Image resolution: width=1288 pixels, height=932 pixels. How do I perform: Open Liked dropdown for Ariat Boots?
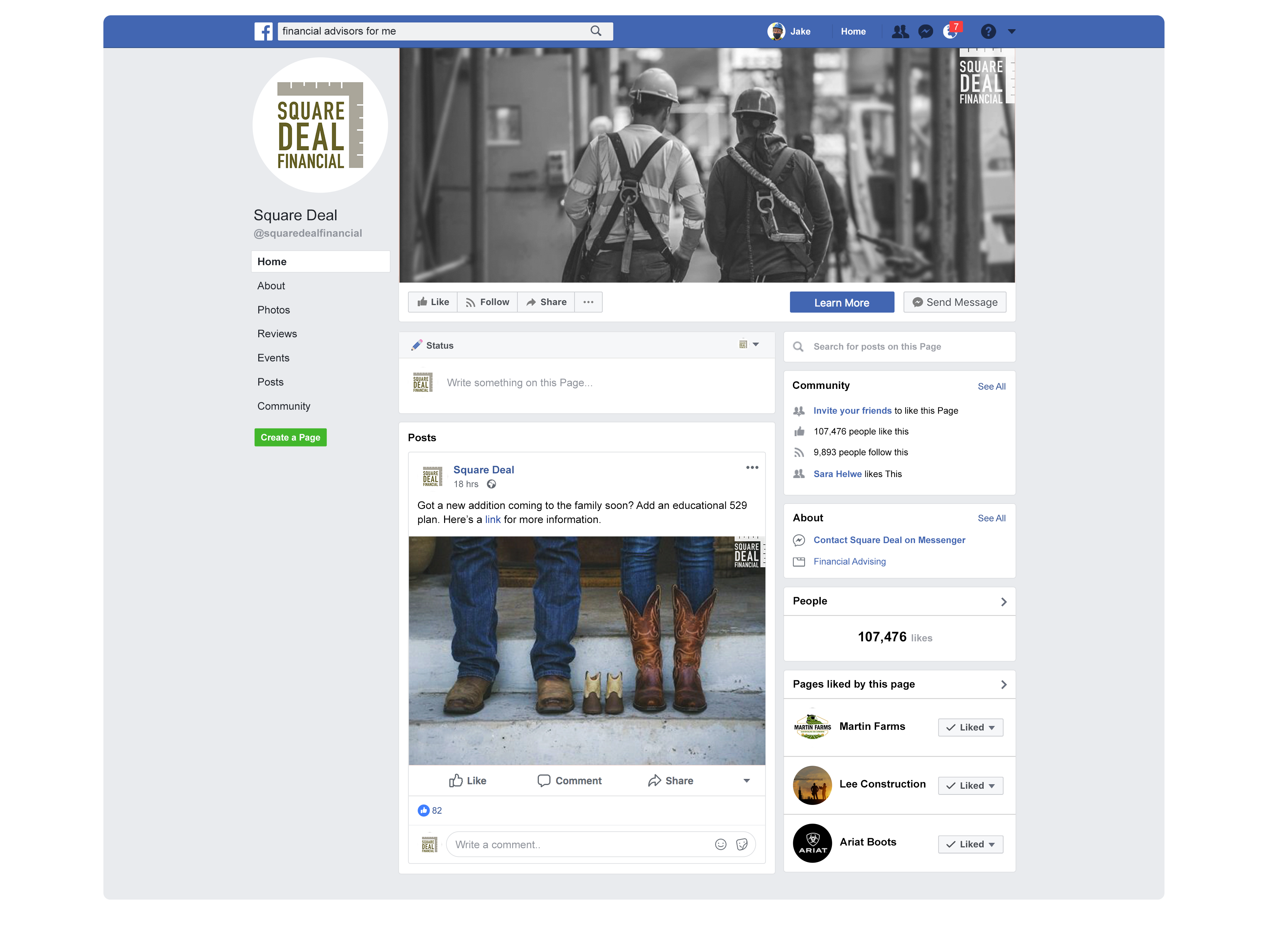(971, 844)
